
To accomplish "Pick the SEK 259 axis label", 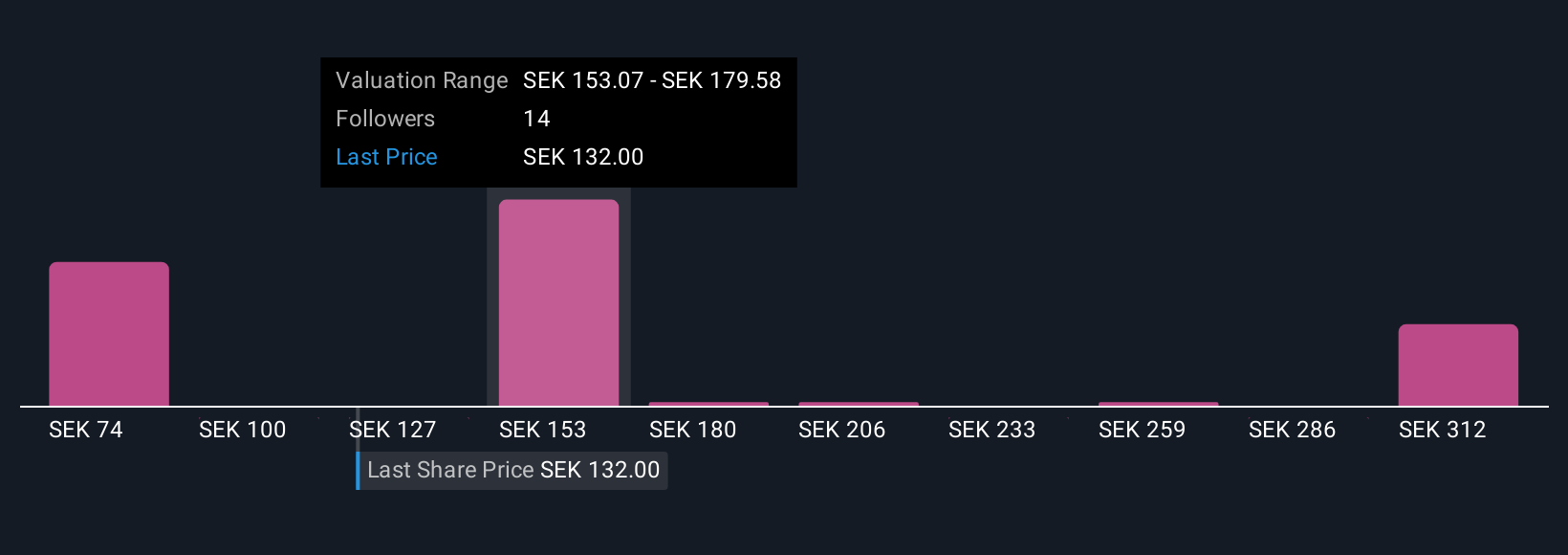I will click(x=1143, y=431).
